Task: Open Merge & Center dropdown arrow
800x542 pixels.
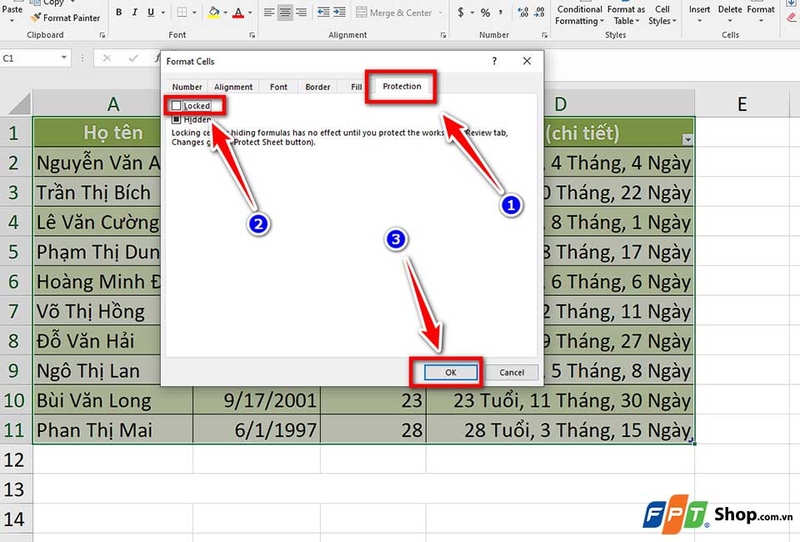Action: [440, 12]
